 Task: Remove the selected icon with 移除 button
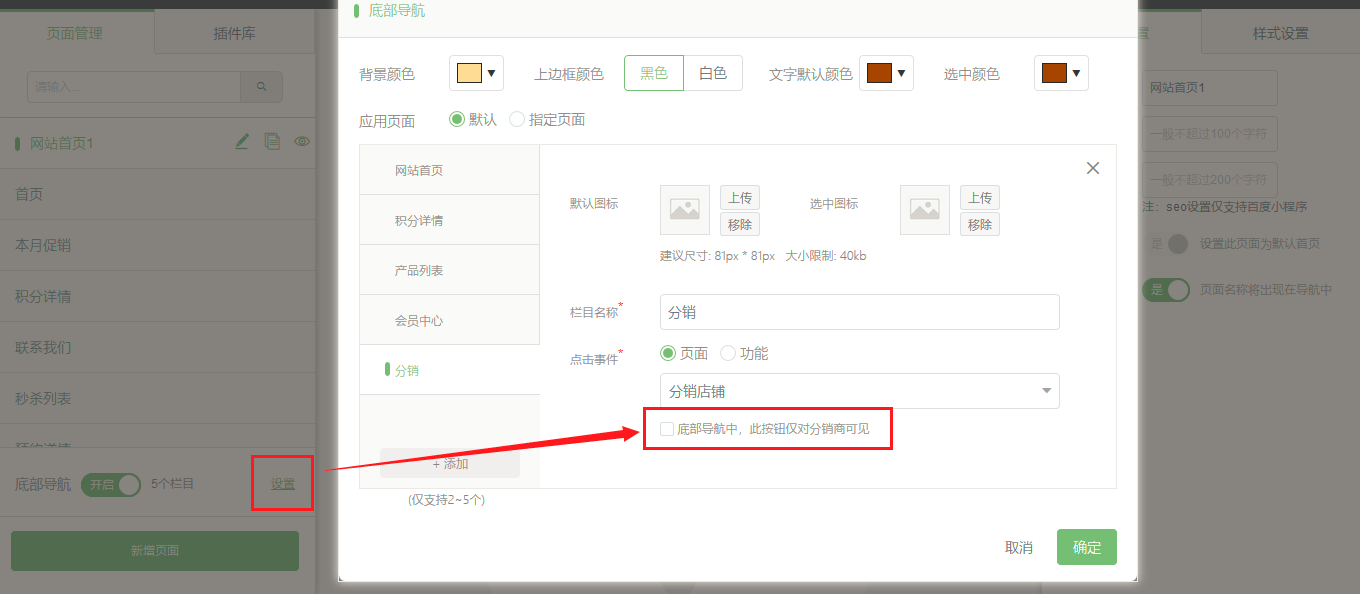point(980,225)
